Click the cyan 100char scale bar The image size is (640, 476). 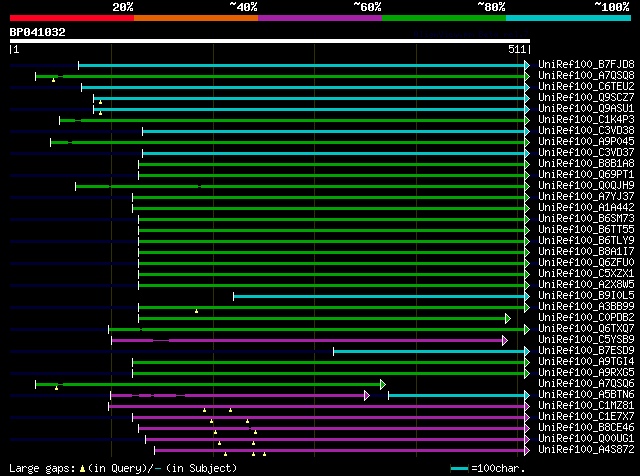point(459,469)
